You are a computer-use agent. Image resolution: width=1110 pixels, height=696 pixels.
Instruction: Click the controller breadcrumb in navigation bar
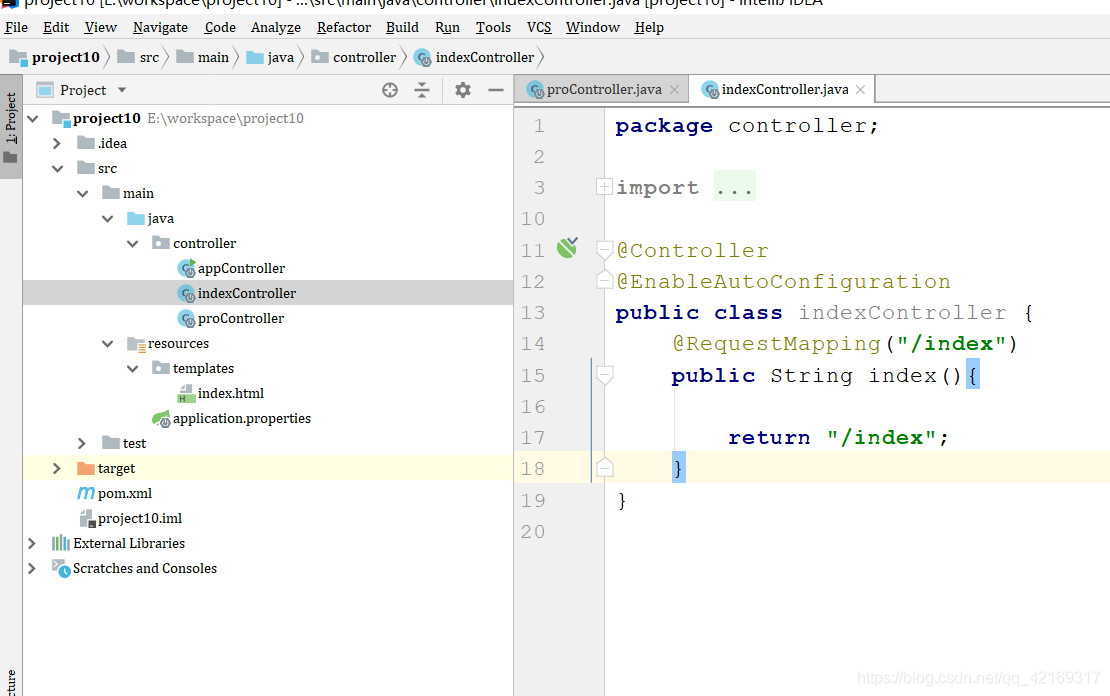[364, 57]
